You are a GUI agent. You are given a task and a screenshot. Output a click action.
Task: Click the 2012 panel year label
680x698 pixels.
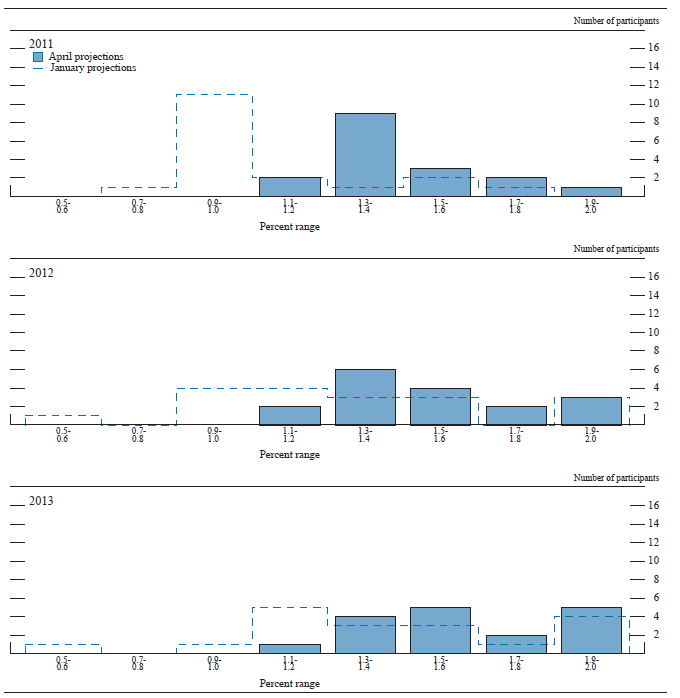(41, 273)
